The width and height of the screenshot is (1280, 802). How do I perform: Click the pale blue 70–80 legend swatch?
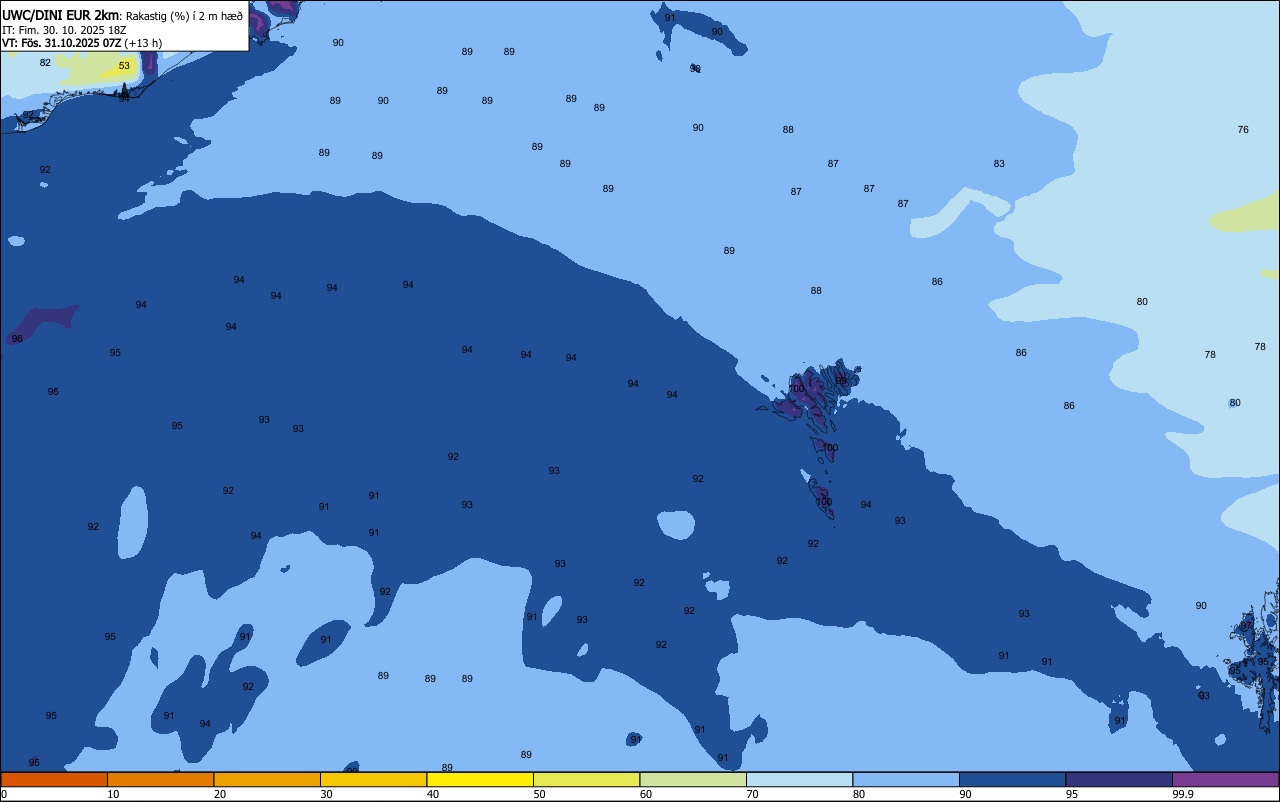[799, 779]
